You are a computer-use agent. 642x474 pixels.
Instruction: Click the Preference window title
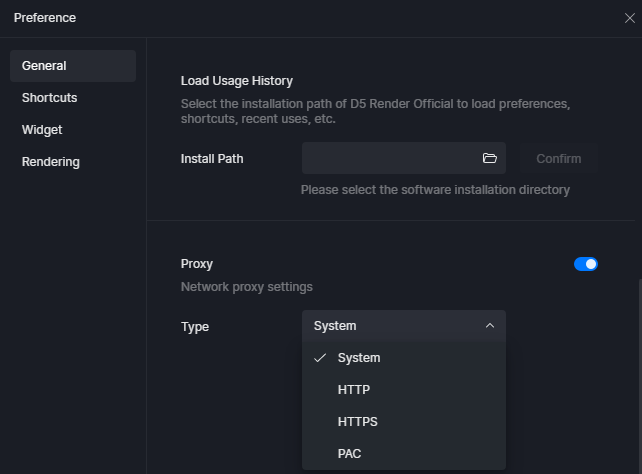45,18
